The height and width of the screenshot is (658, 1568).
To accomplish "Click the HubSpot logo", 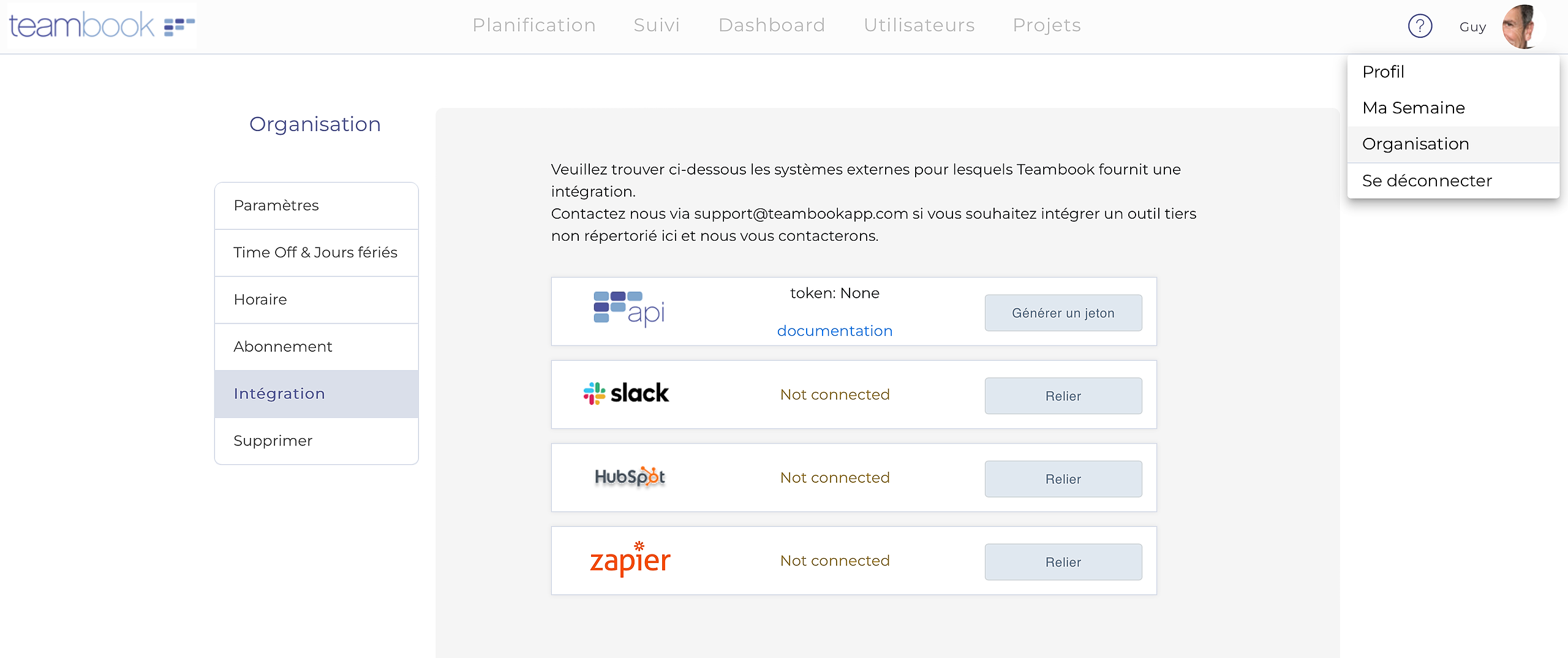I will (630, 477).
